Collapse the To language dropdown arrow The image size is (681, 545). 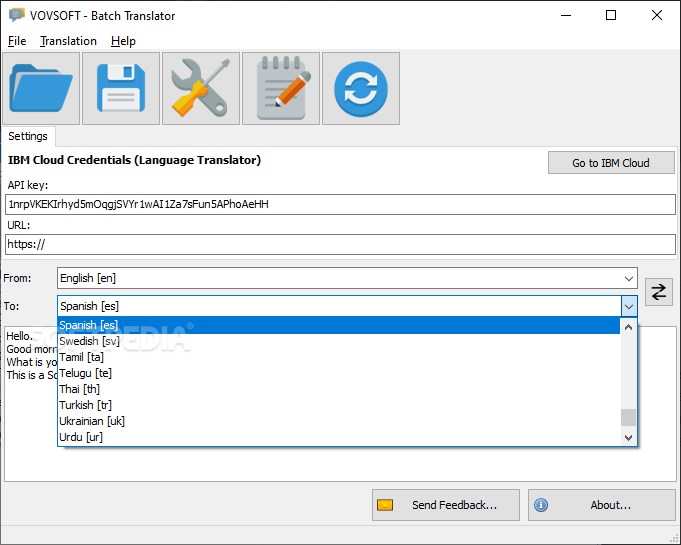tap(629, 307)
